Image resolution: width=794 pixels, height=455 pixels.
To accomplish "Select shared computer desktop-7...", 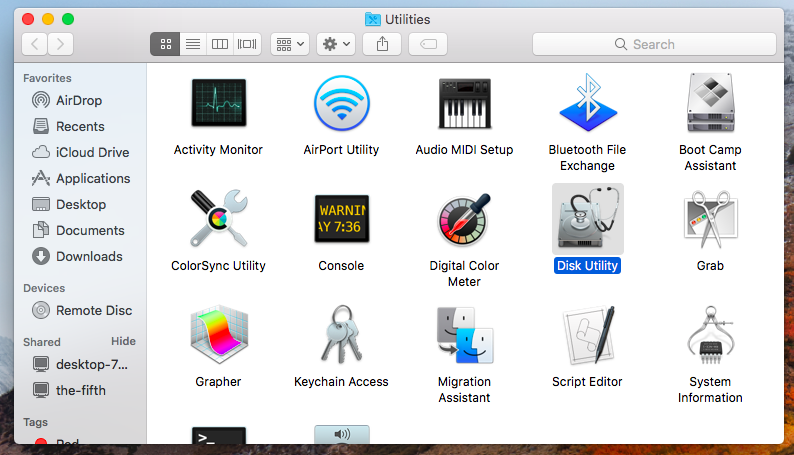I will tap(81, 364).
